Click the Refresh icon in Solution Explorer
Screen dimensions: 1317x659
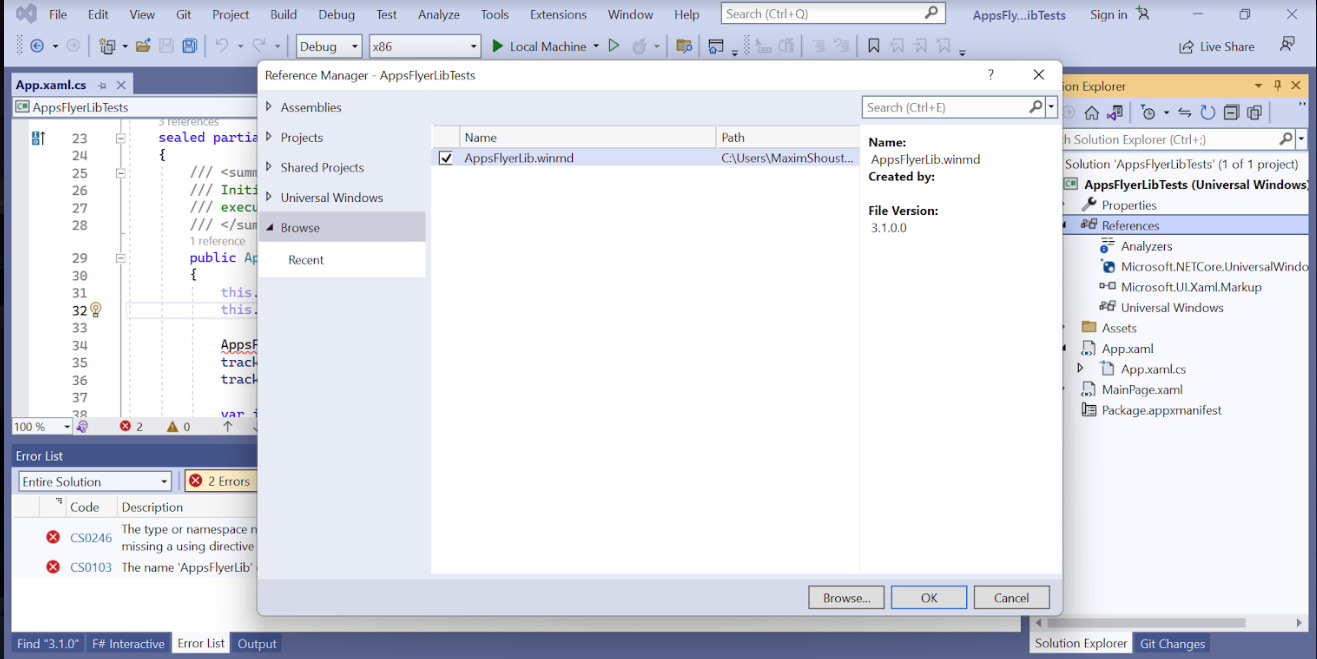pyautogui.click(x=1208, y=113)
